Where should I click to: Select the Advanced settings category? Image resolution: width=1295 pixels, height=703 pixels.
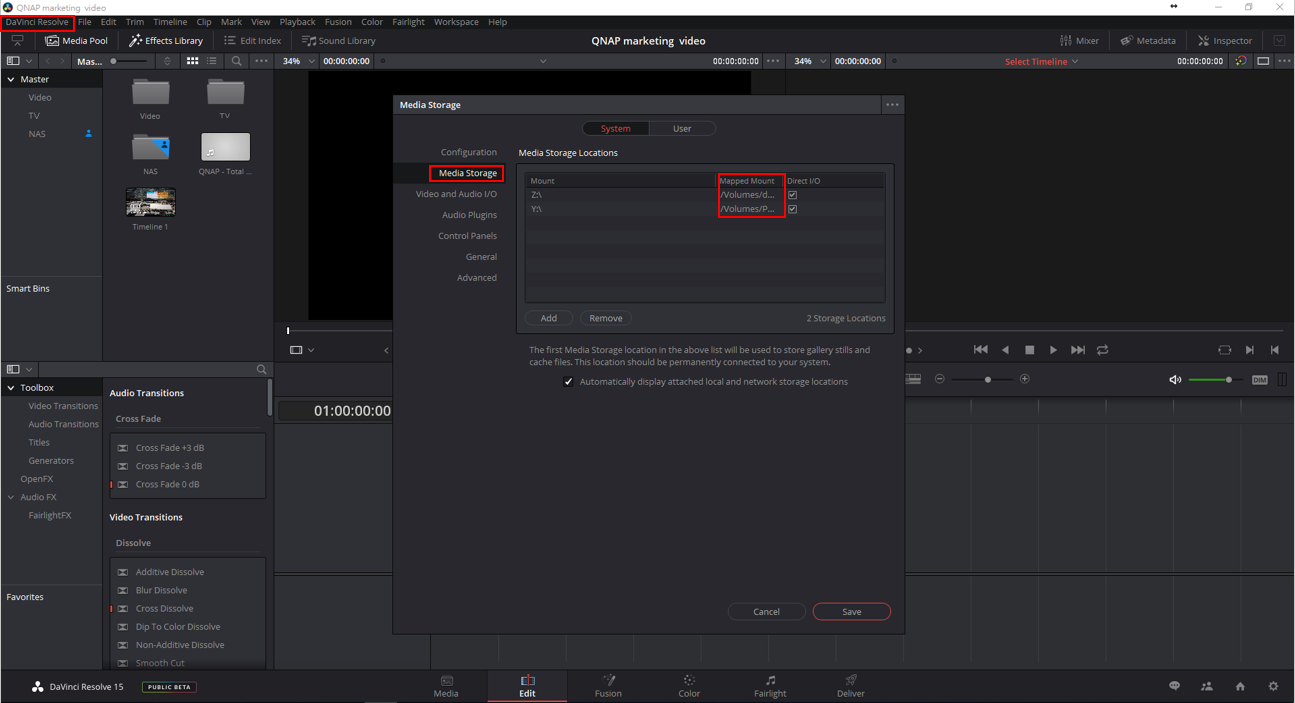(x=477, y=278)
